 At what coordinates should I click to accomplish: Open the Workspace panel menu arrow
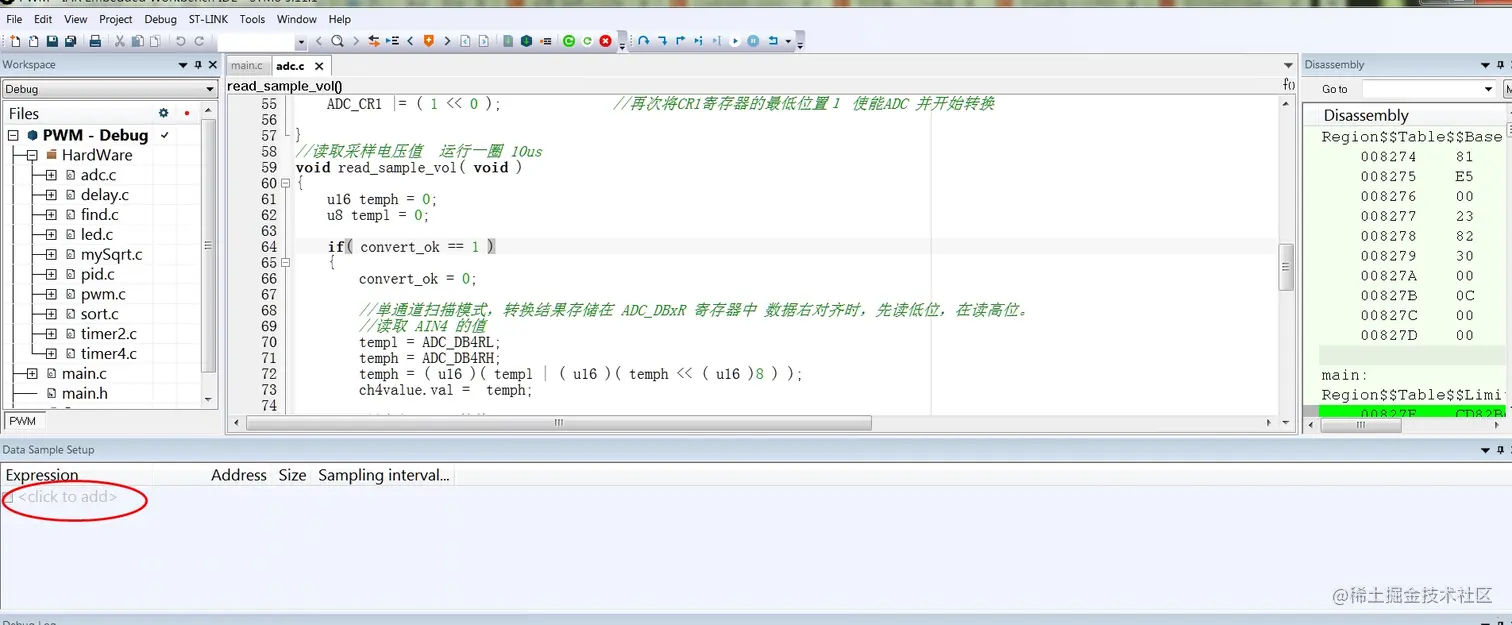(x=183, y=65)
